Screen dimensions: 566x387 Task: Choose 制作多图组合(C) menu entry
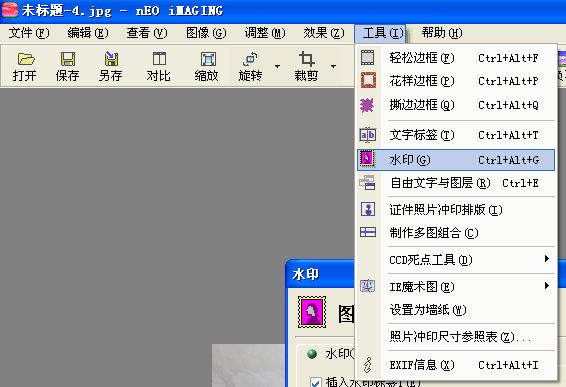coord(456,233)
